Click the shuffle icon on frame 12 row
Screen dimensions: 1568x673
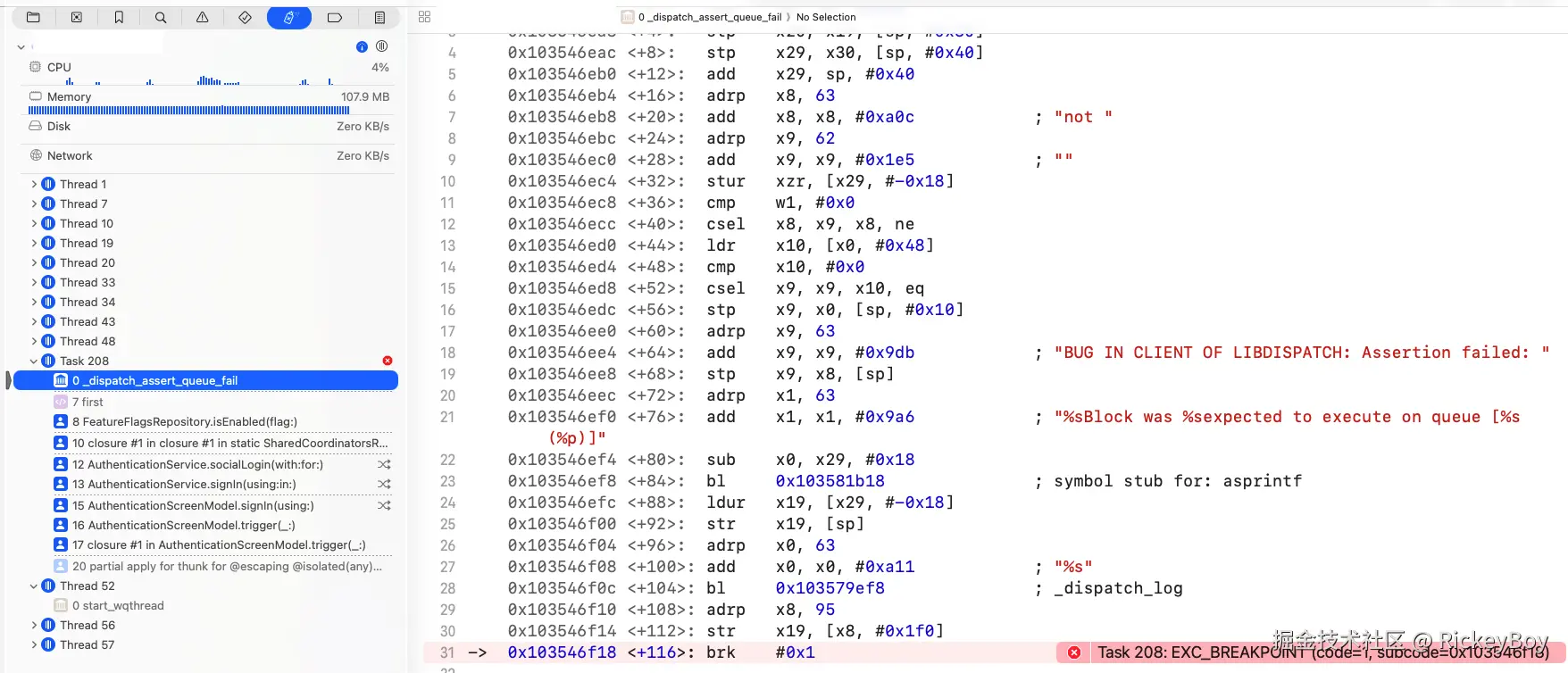pos(384,464)
